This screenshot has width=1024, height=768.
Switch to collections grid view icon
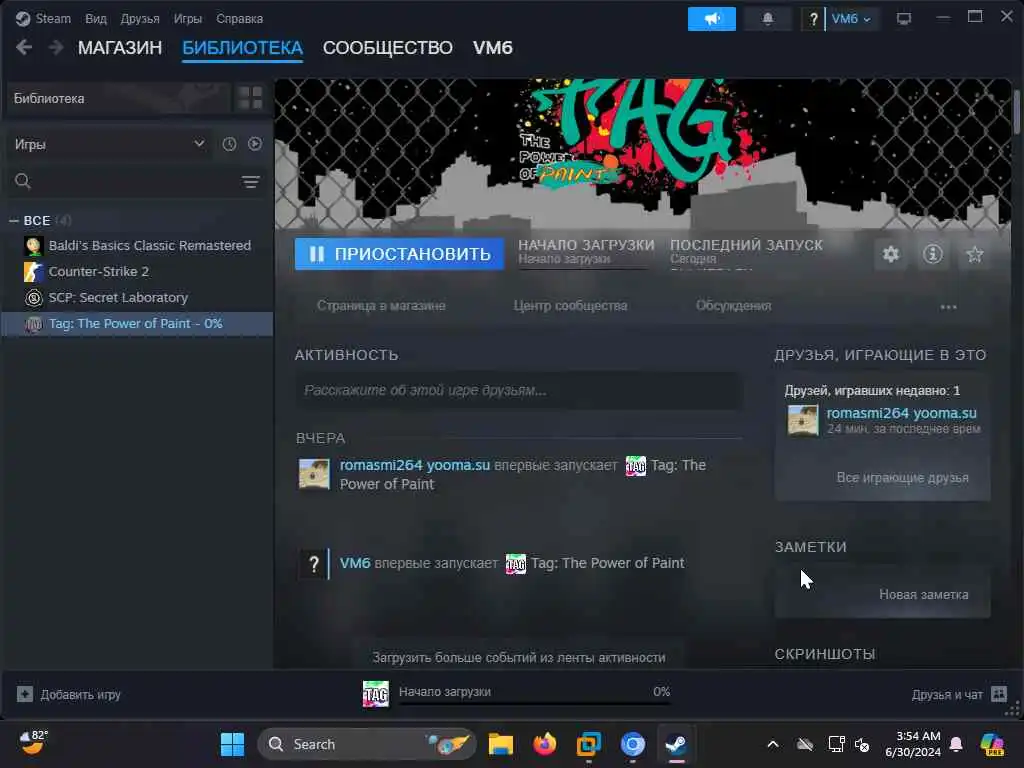(x=250, y=98)
